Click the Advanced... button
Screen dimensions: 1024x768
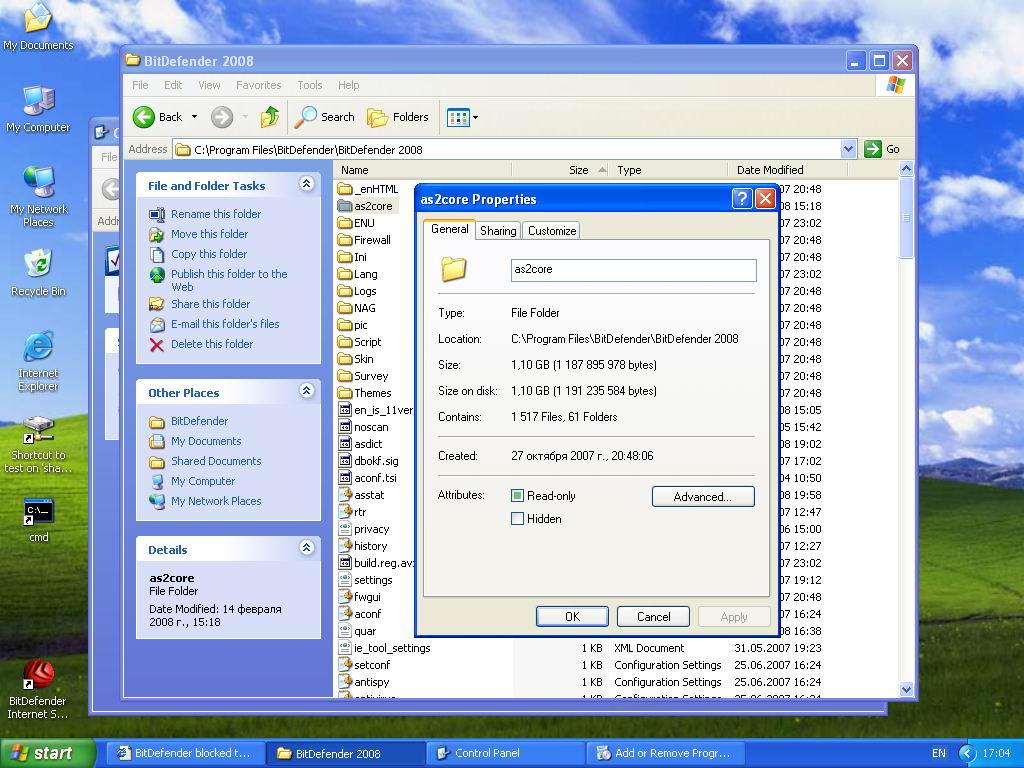click(702, 496)
